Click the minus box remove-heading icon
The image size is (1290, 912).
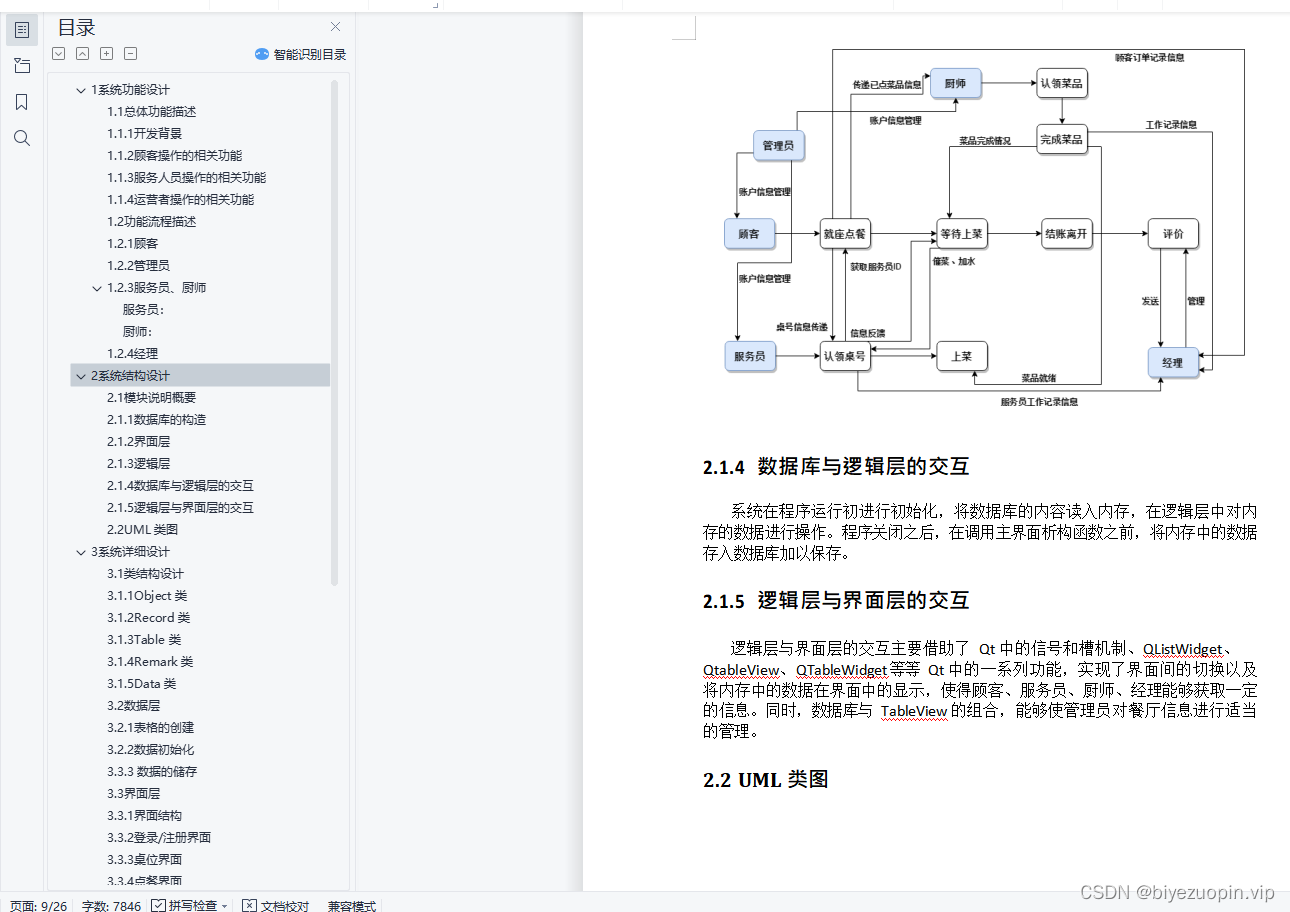tap(131, 54)
